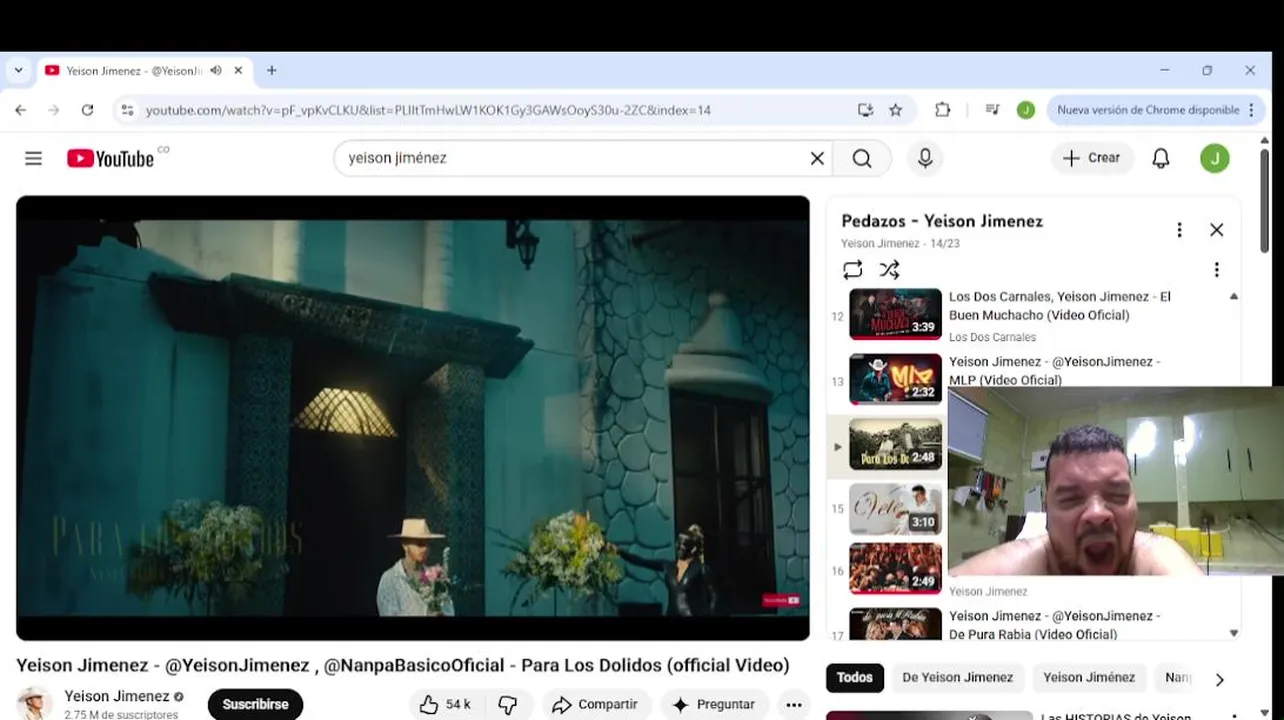Bookmark this page with star
Image resolution: width=1284 pixels, height=720 pixels.
tap(896, 110)
